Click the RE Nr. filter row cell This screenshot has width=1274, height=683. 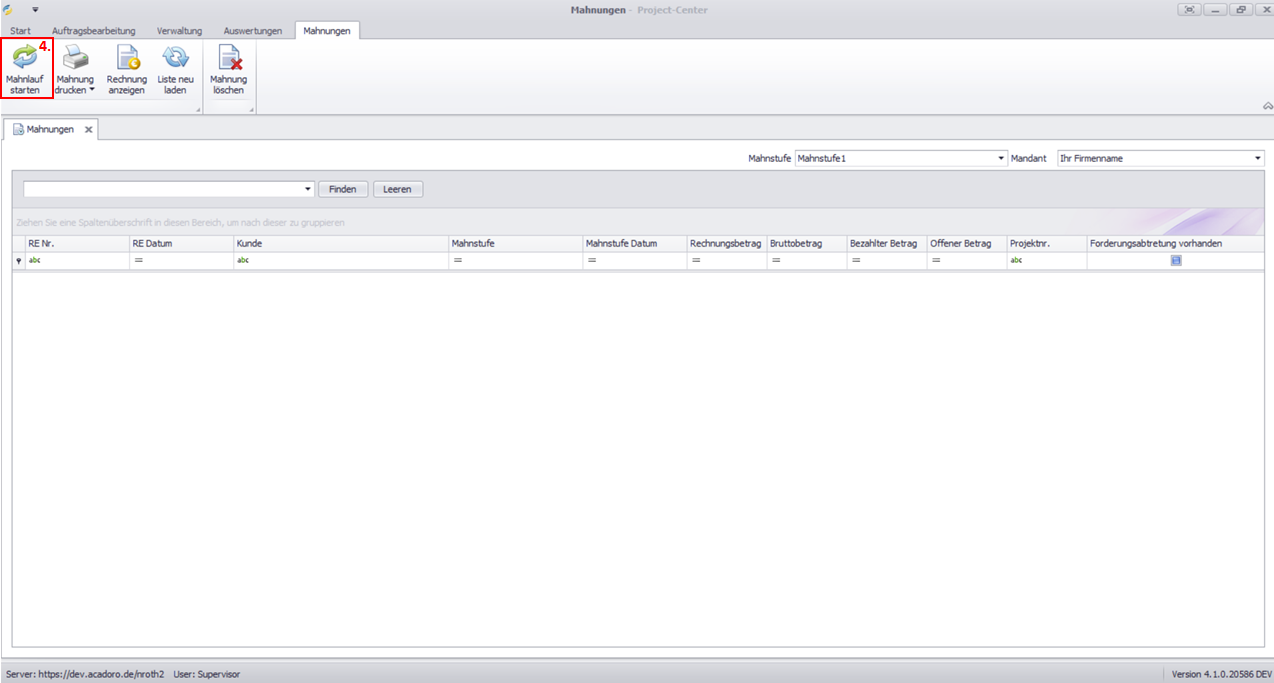(x=78, y=261)
